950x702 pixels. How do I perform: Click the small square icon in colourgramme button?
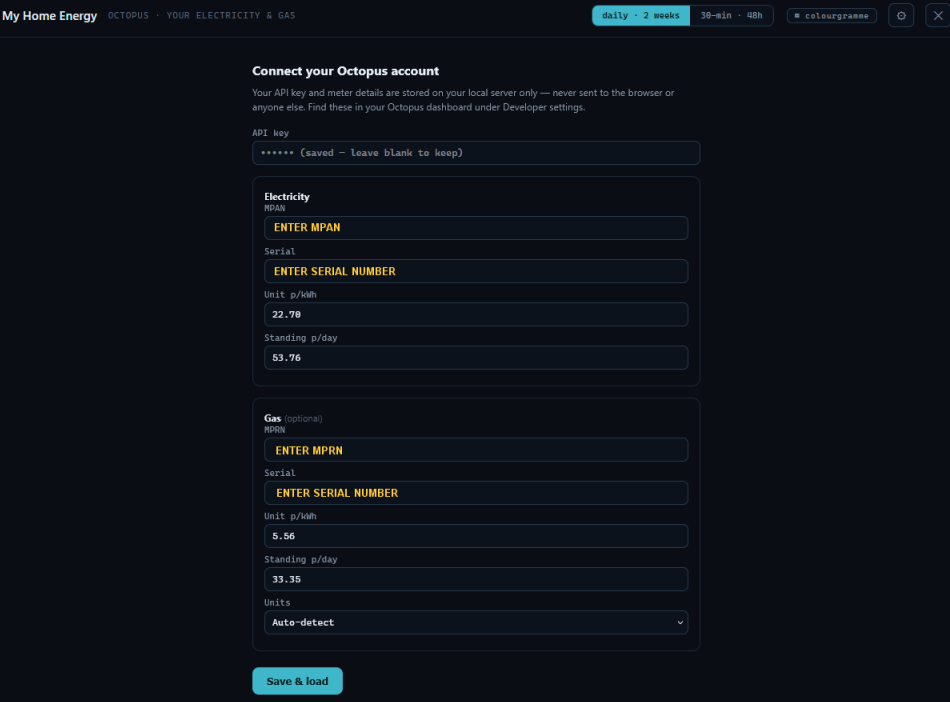click(797, 16)
